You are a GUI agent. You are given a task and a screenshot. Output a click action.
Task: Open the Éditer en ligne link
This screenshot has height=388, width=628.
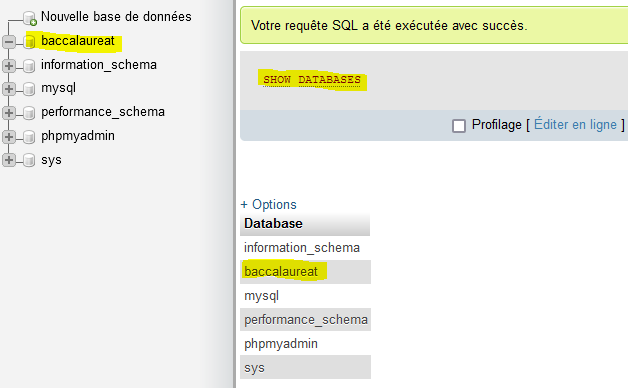575,125
